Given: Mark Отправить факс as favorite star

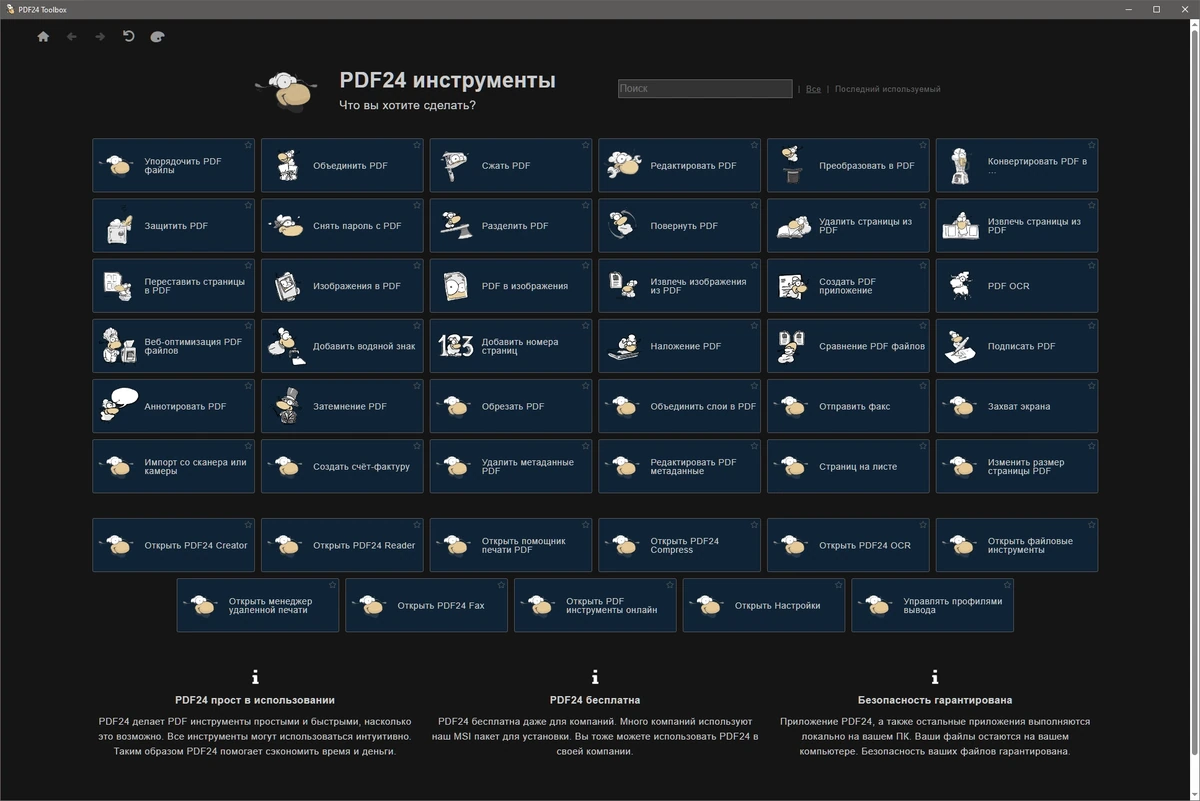Looking at the screenshot, I should coord(924,385).
